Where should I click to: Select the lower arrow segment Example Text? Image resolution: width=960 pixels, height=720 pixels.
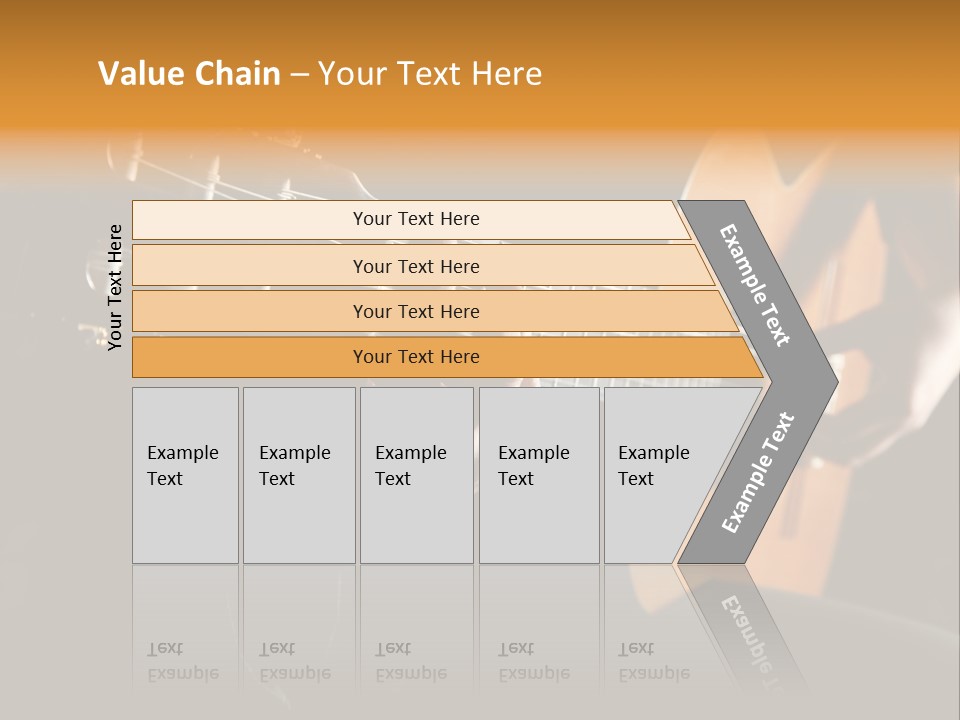pos(757,473)
